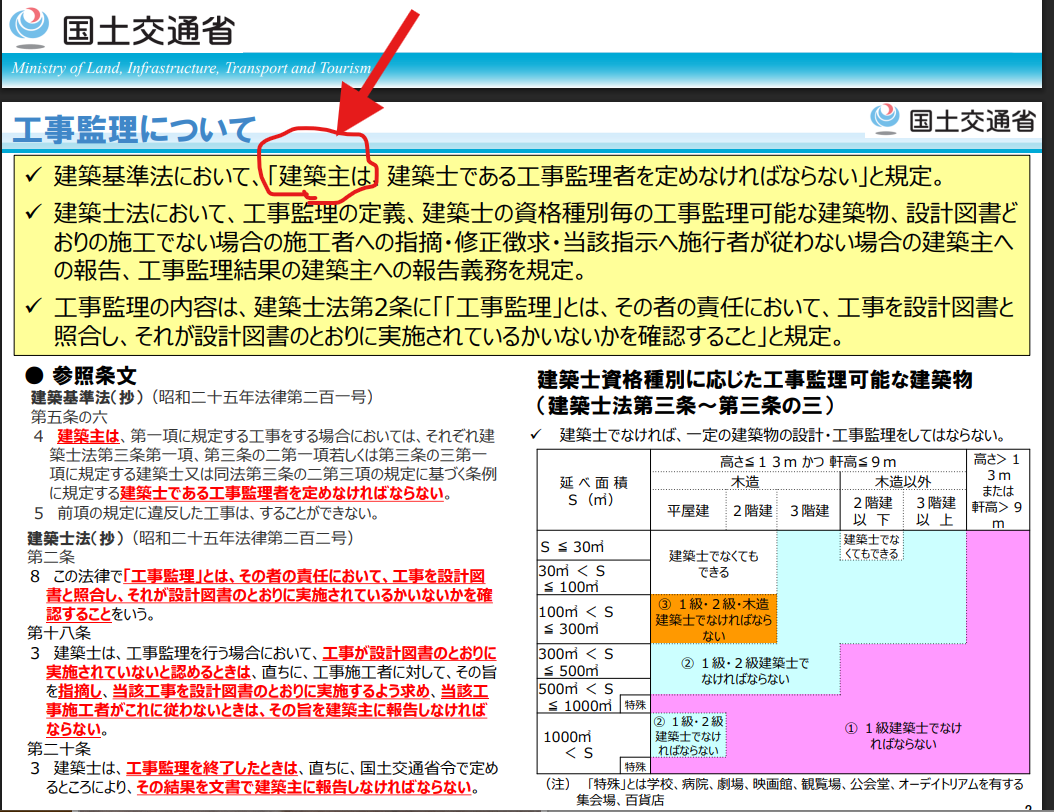This screenshot has width=1054, height=812.
Task: Click the red arrow's tip
Action: (340, 128)
